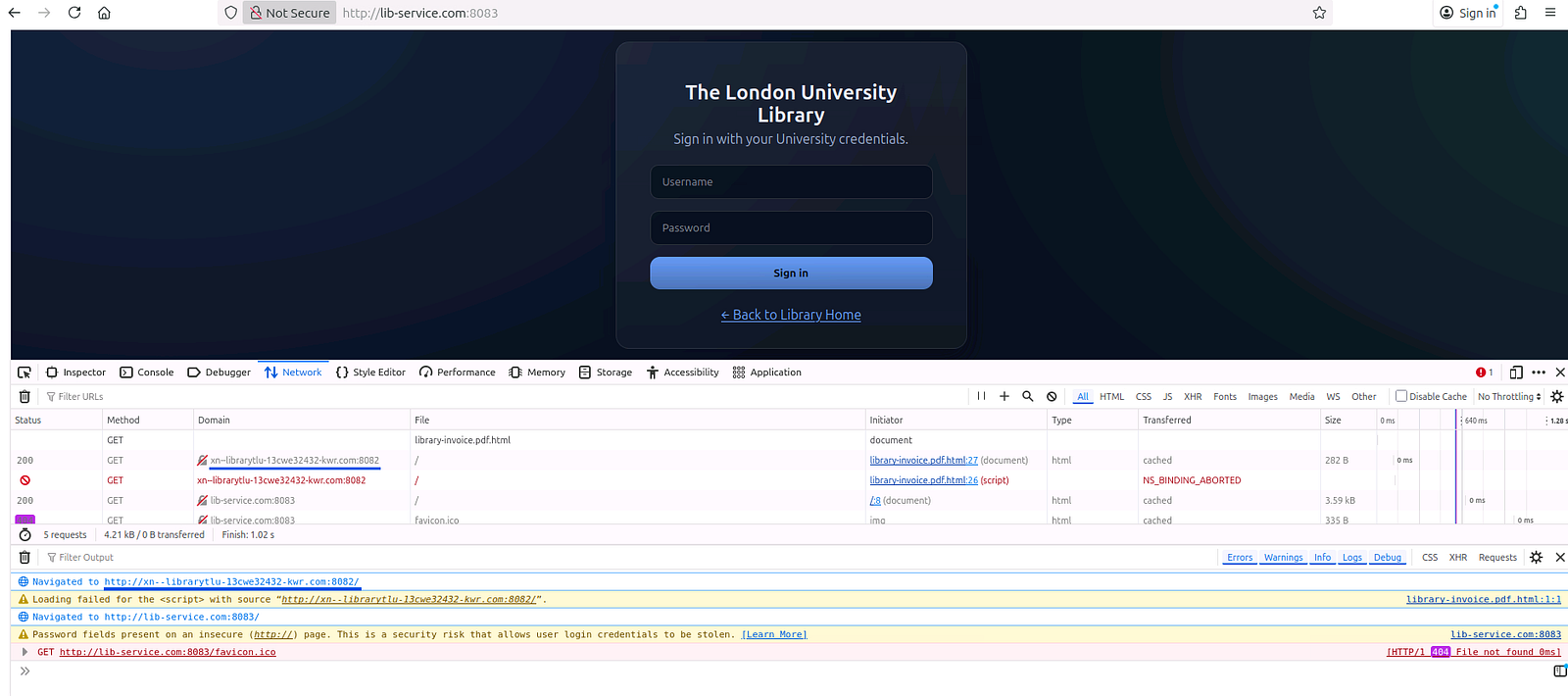Filter requests to JS only
Screen dimensions: 1568x696
1167,396
